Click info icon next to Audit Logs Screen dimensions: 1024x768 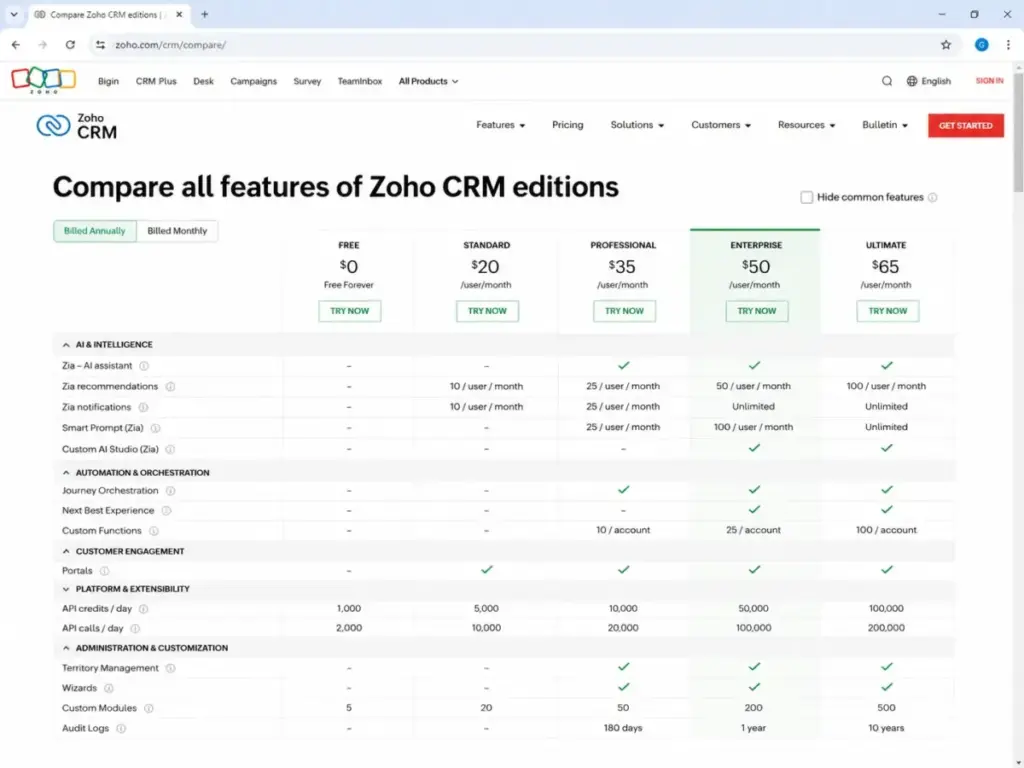(x=121, y=728)
